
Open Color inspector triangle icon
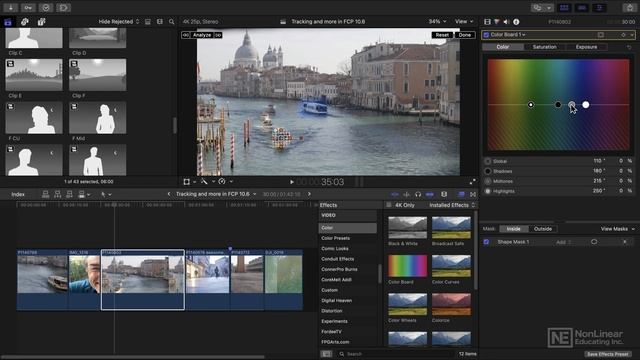point(497,22)
